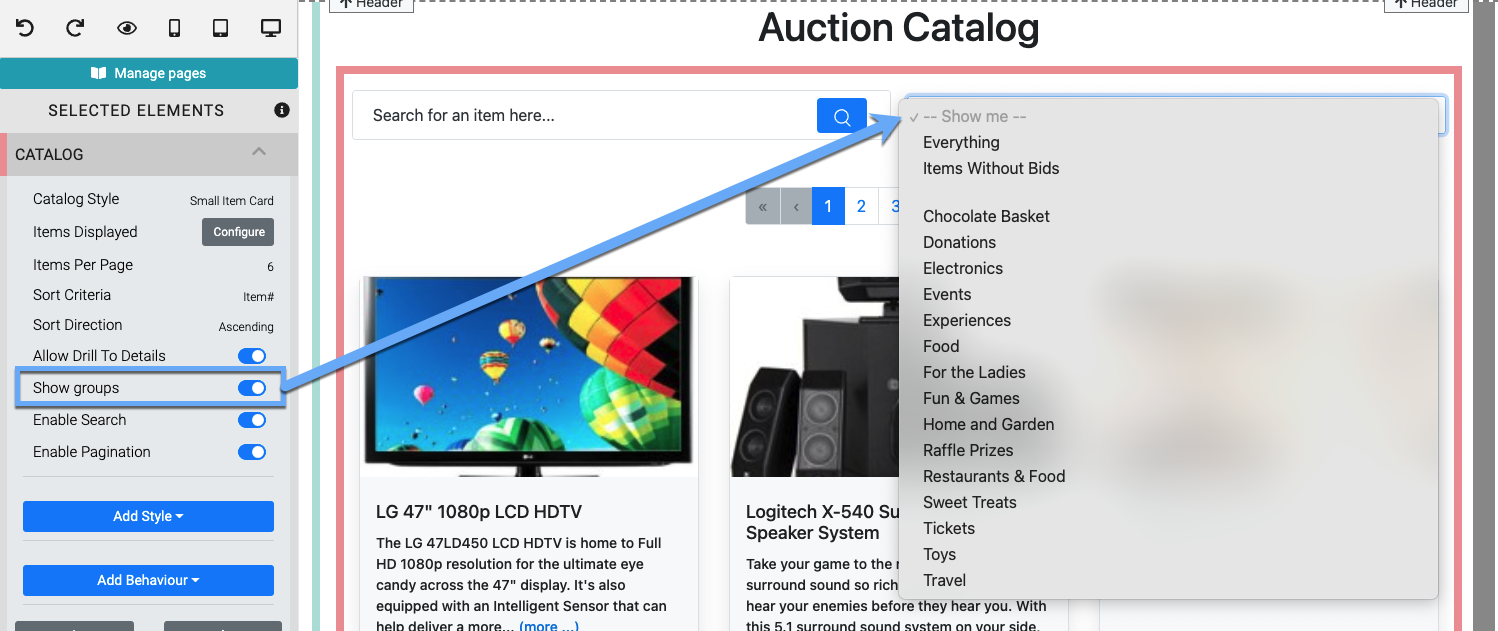The width and height of the screenshot is (1498, 631).
Task: Open the Add Behaviour dropdown
Action: [x=148, y=580]
